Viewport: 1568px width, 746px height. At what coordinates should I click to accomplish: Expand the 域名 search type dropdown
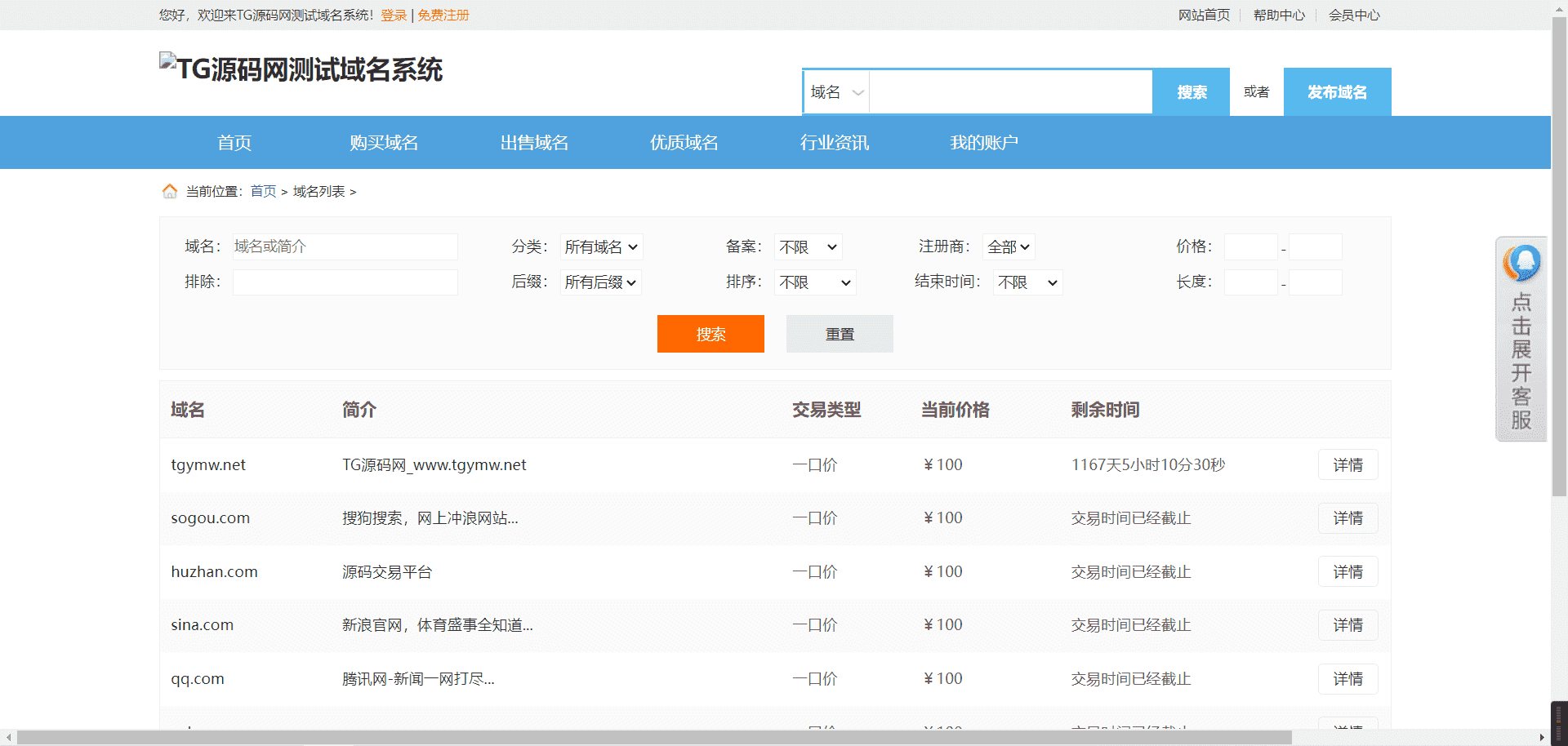836,92
